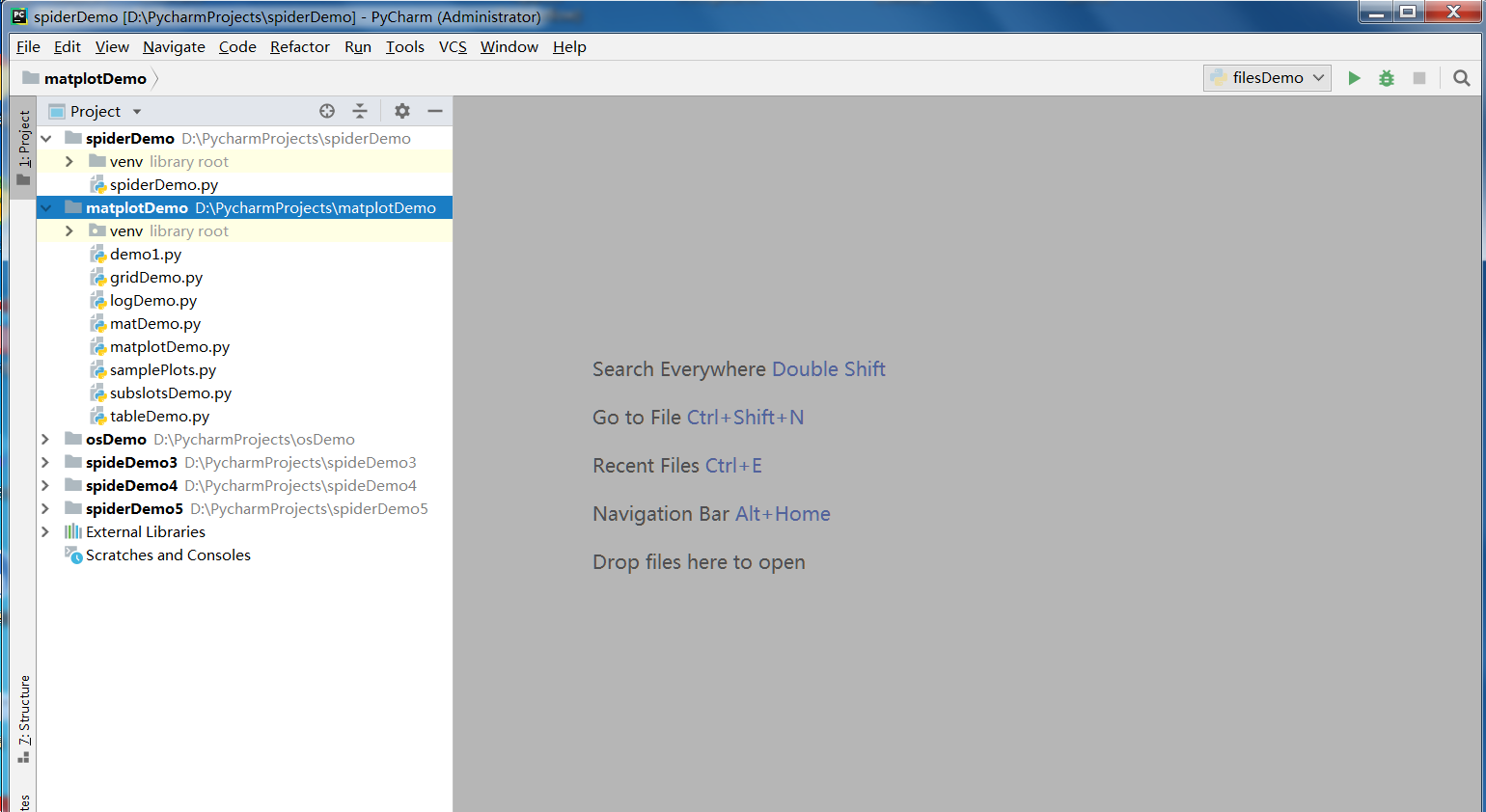Screen dimensions: 1486x812
Task: Open the Project view dropdown arrow
Action: coord(137,112)
